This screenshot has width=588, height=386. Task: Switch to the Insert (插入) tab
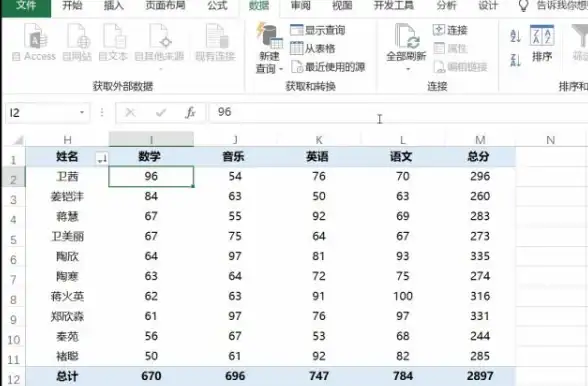tap(114, 5)
